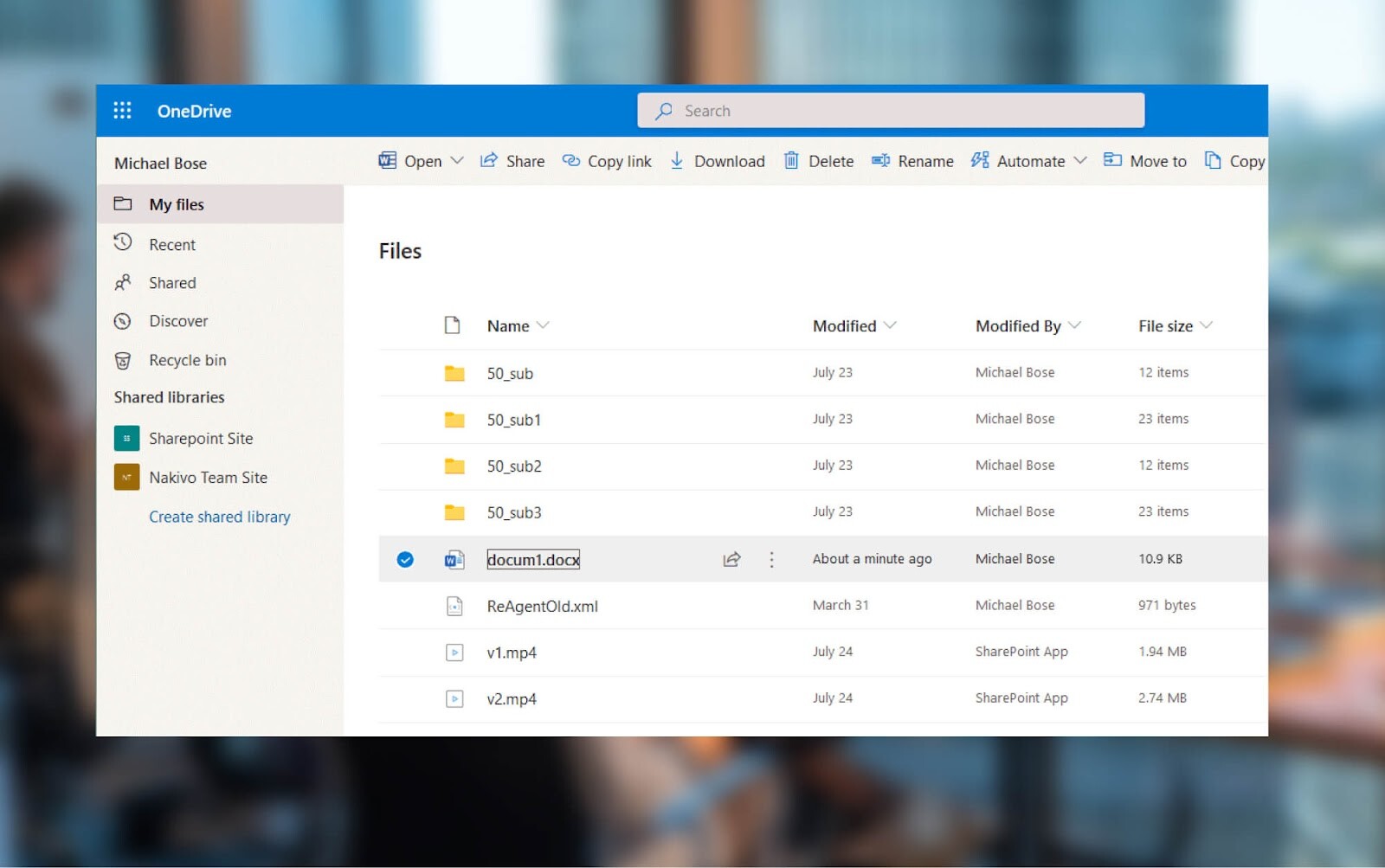
Task: Click the Discover compass icon
Action: click(x=123, y=321)
